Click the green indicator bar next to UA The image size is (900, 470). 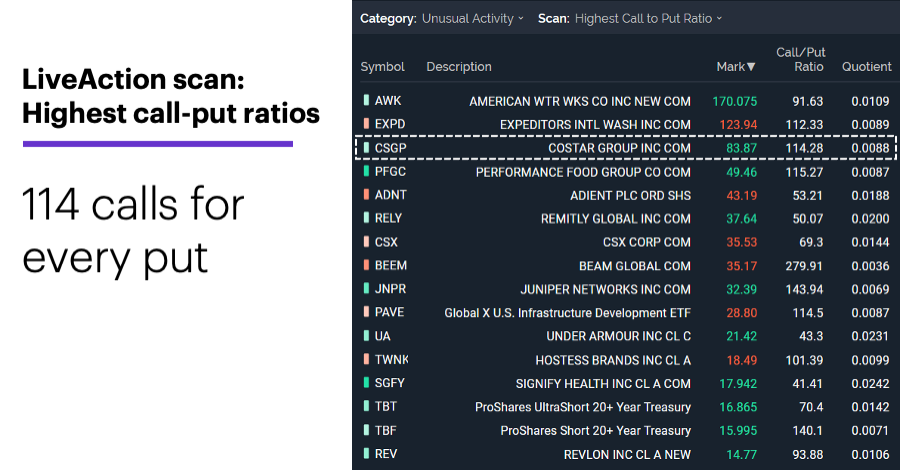point(366,336)
